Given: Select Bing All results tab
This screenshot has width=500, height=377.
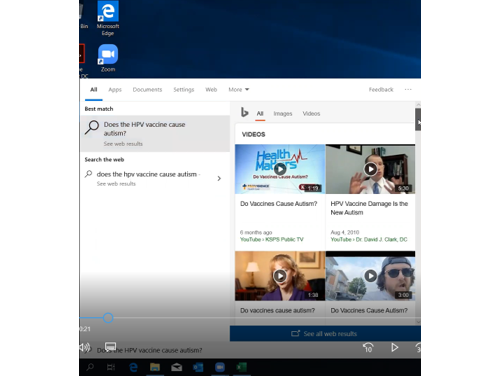Looking at the screenshot, I should point(260,114).
